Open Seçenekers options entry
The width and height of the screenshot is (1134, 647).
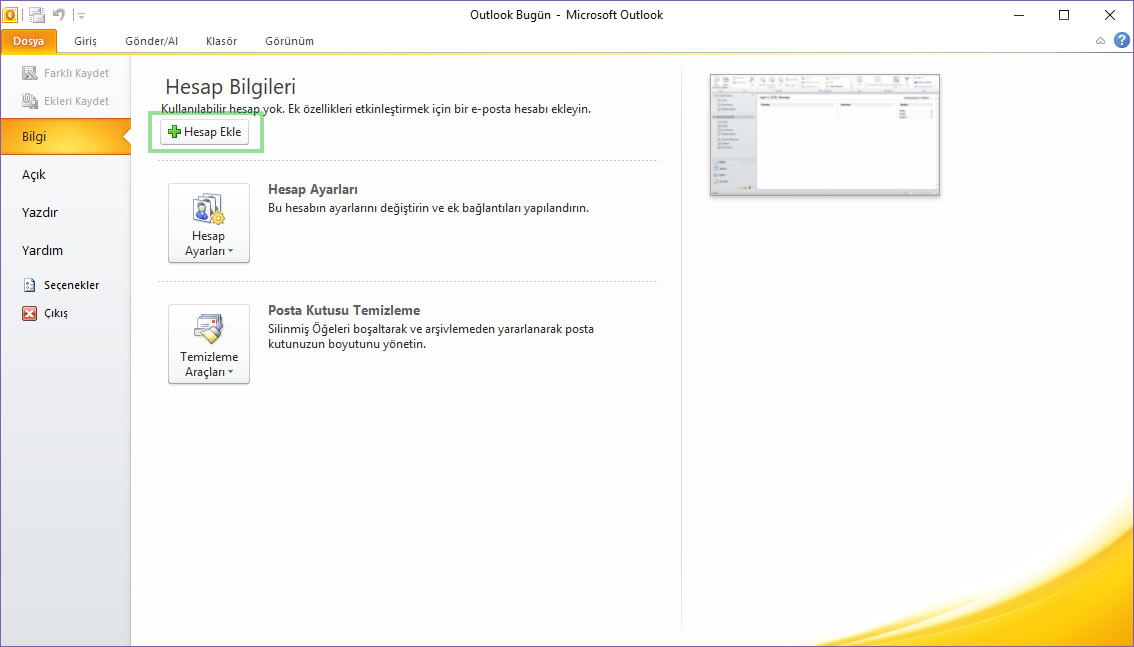61,285
